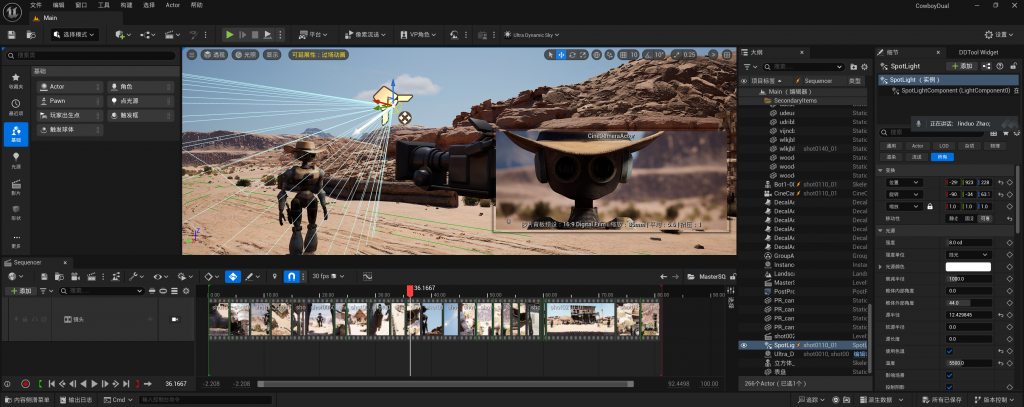
Task: Click the white light color swatch
Action: coord(968,266)
